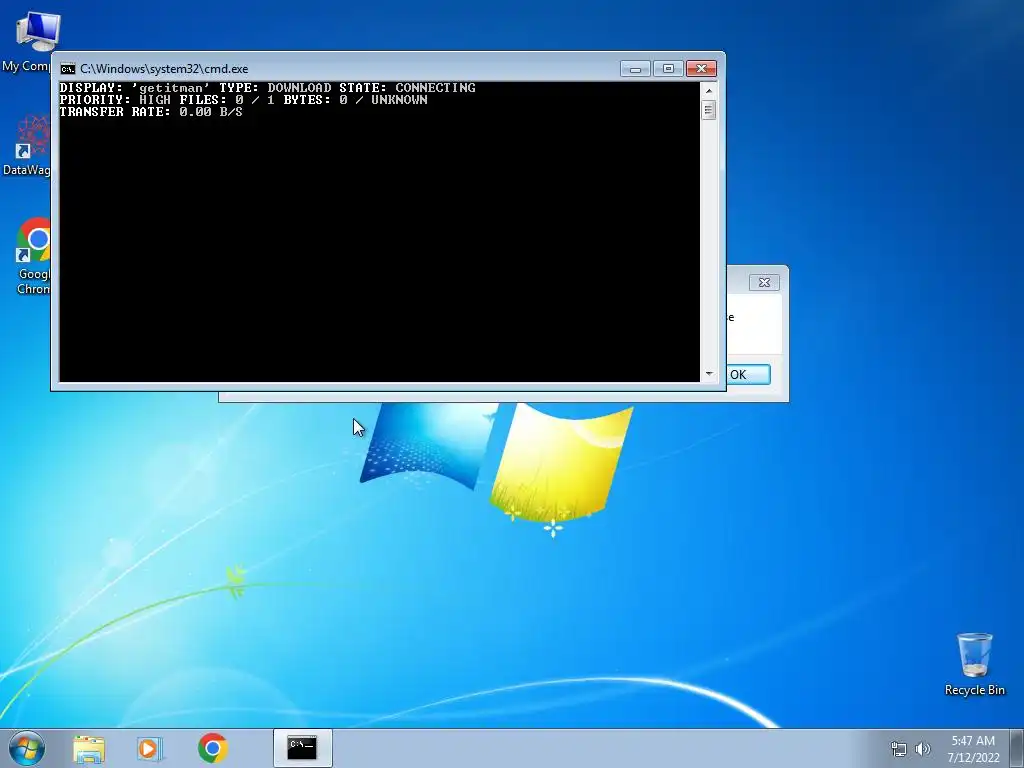Minimize the cmd.exe window
This screenshot has height=768, width=1024.
635,69
